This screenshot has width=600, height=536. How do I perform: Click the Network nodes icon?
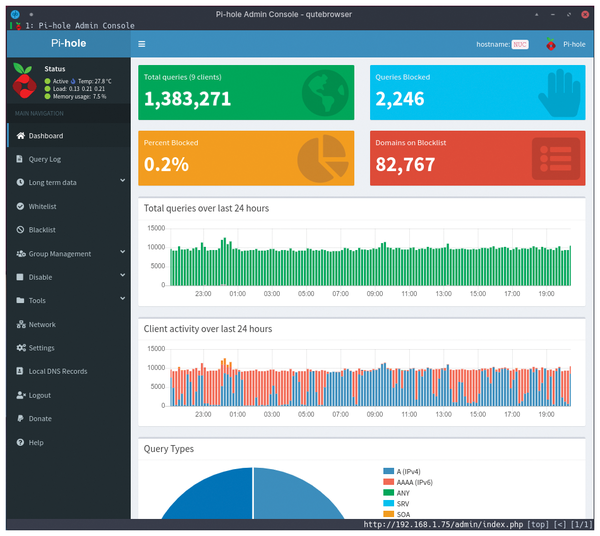point(21,324)
